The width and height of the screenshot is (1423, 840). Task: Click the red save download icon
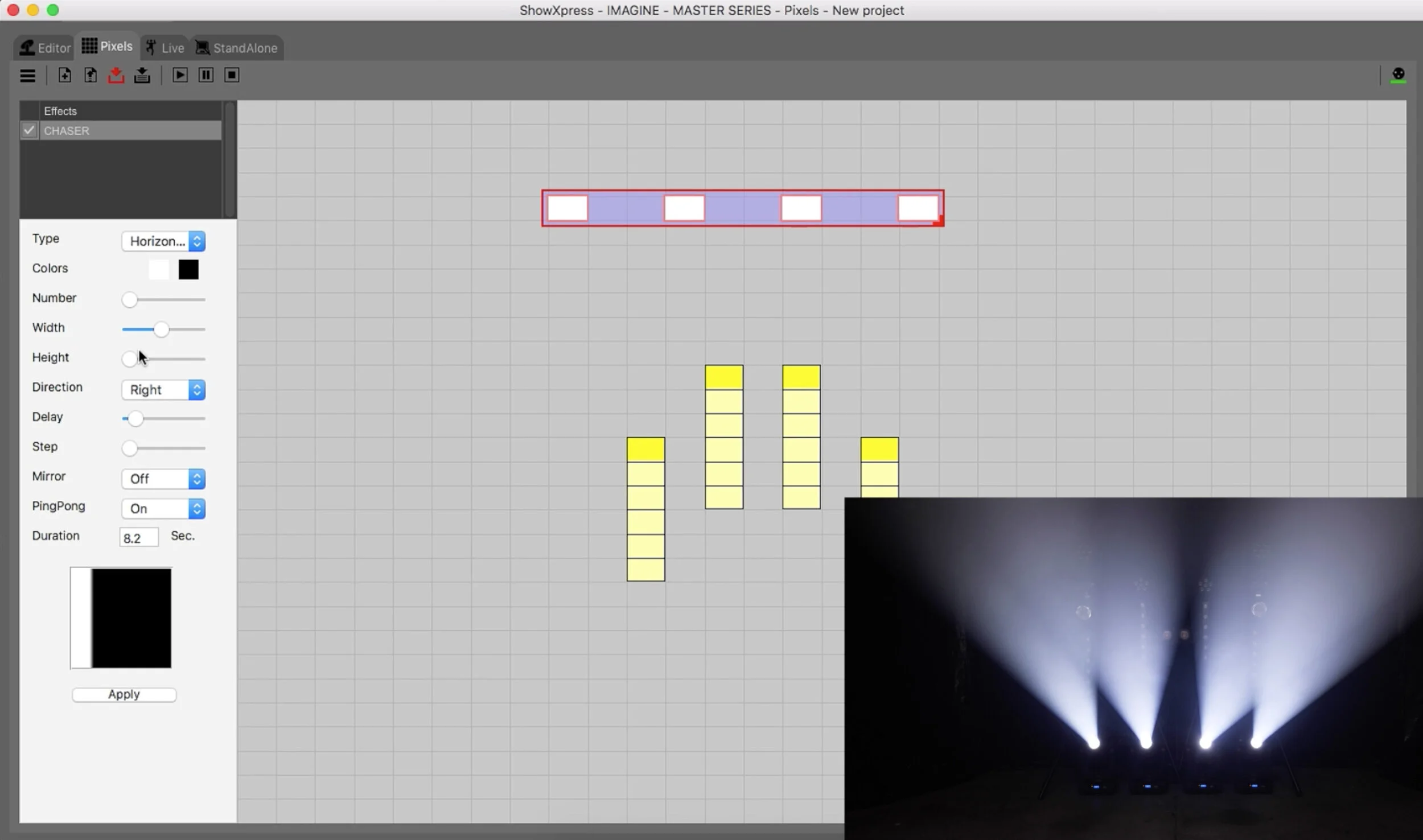click(x=116, y=75)
